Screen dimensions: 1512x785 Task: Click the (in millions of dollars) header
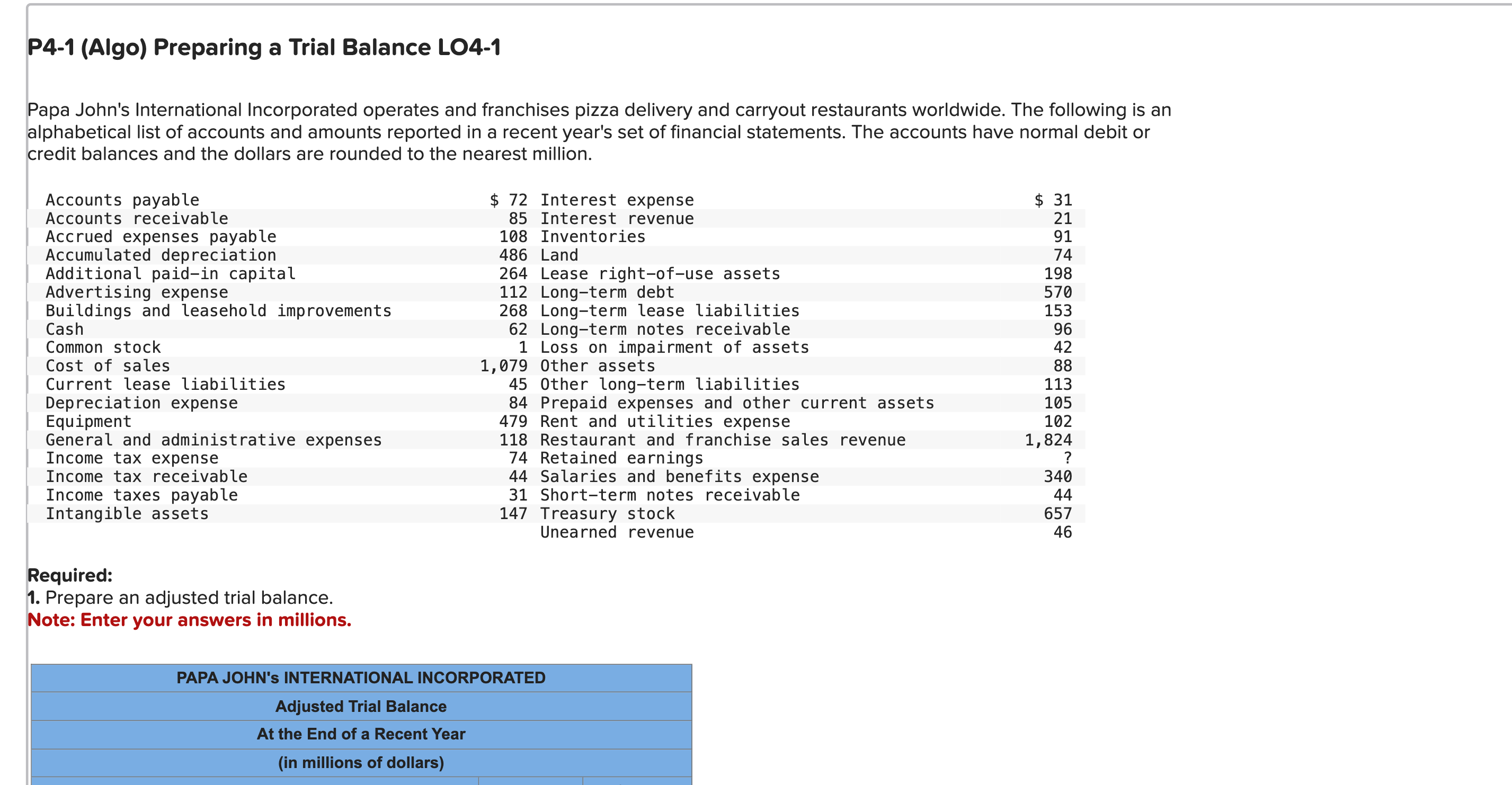pyautogui.click(x=361, y=762)
